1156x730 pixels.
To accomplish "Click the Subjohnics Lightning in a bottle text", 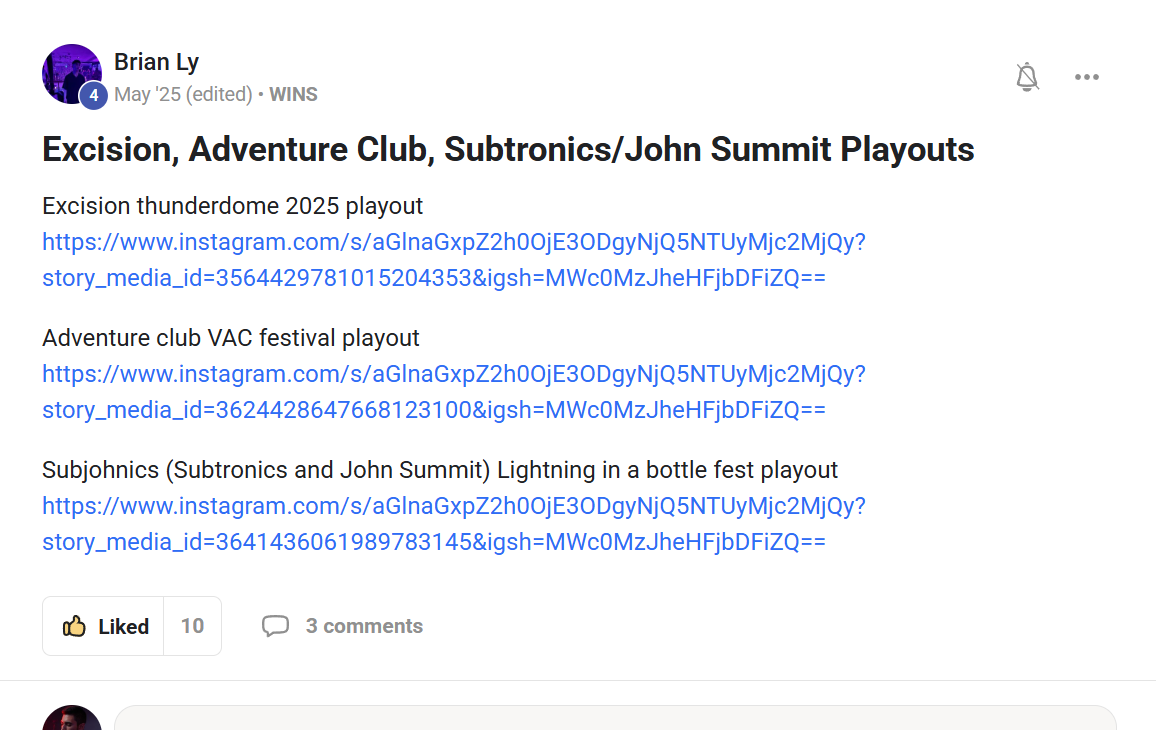I will point(440,470).
